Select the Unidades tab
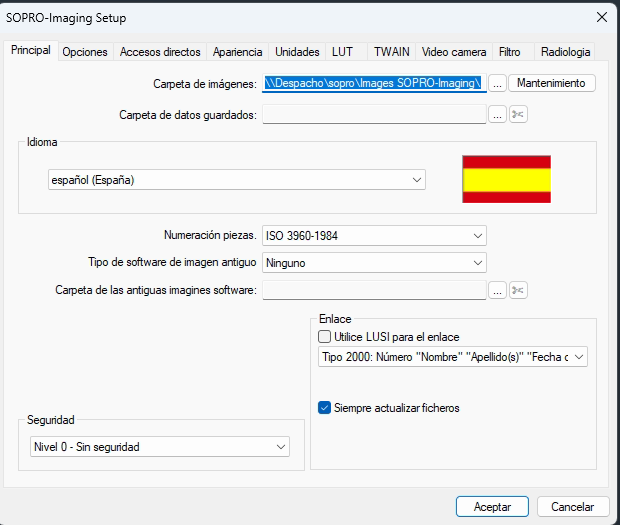This screenshot has height=525, width=620. coord(297,52)
